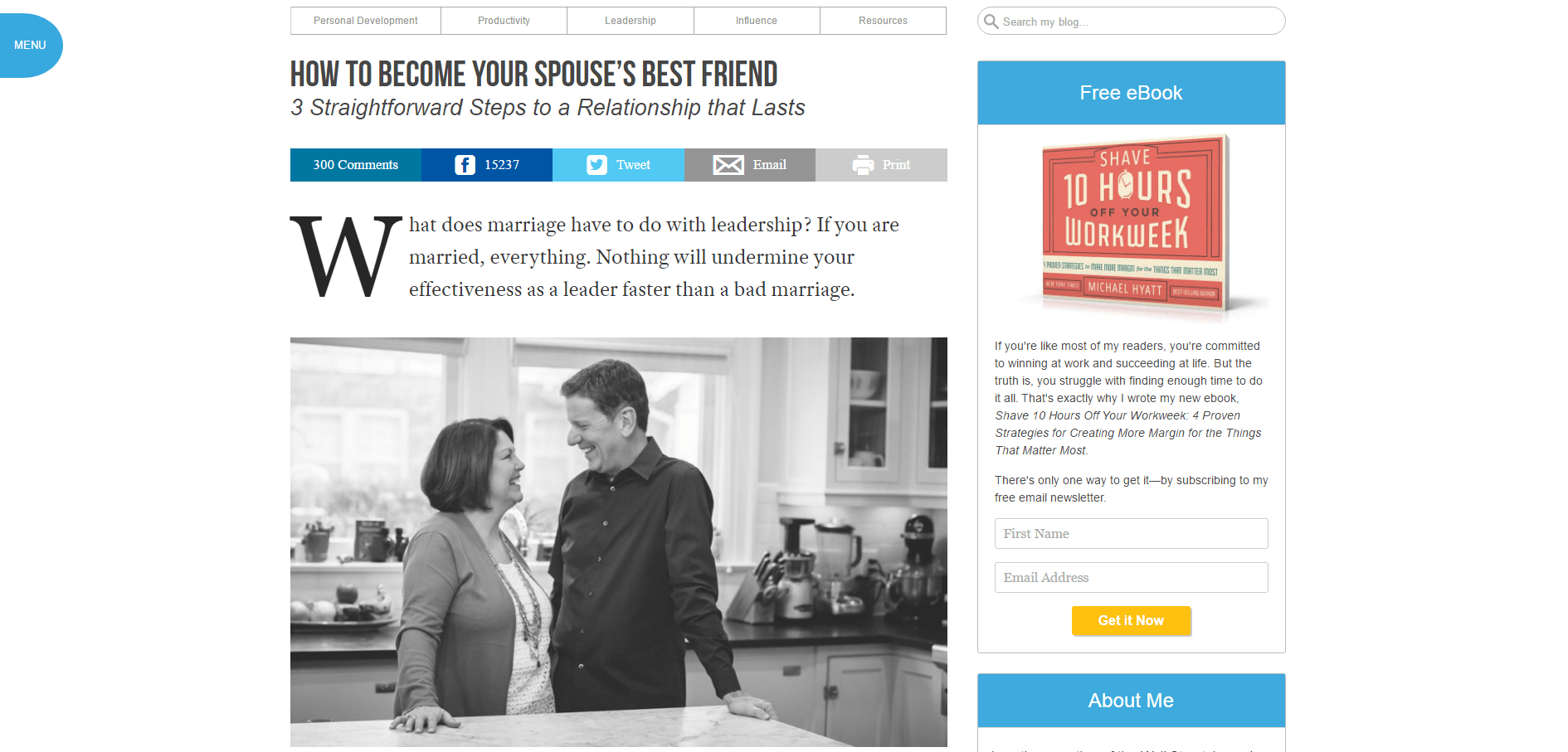Click the article headline about spouse's best friend
This screenshot has width=1568, height=752.
(534, 75)
